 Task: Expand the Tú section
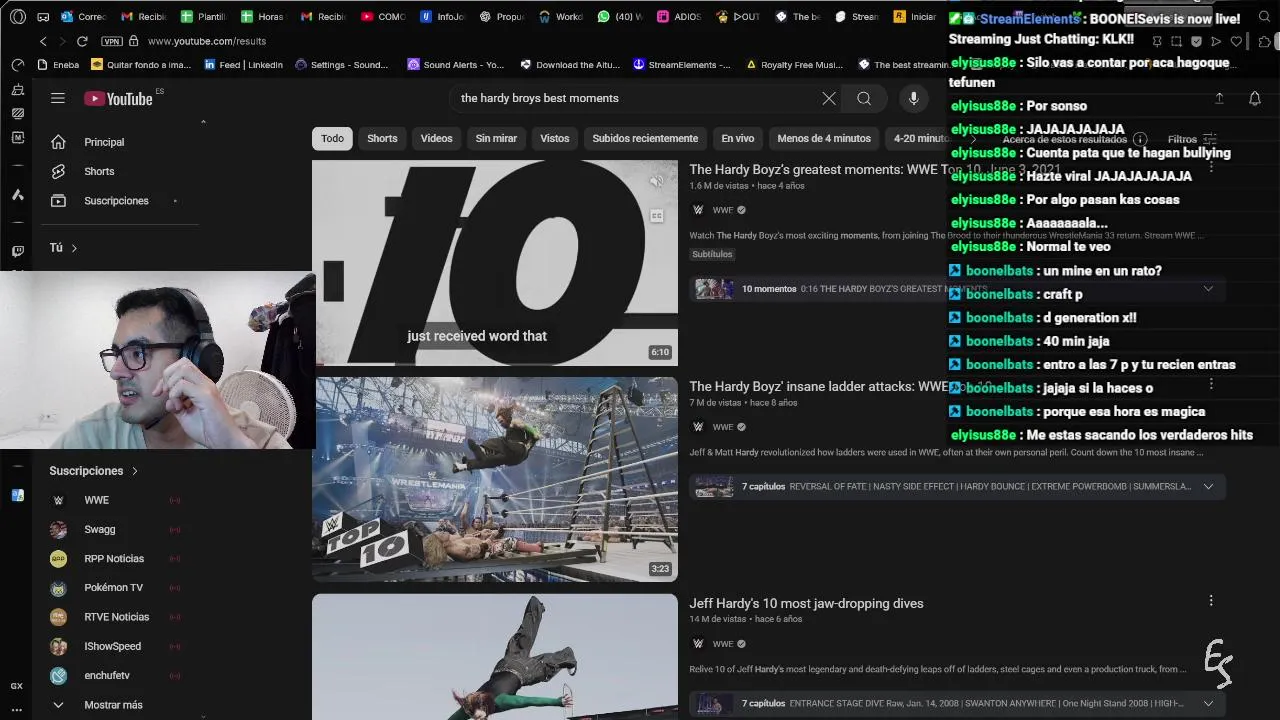pos(63,247)
